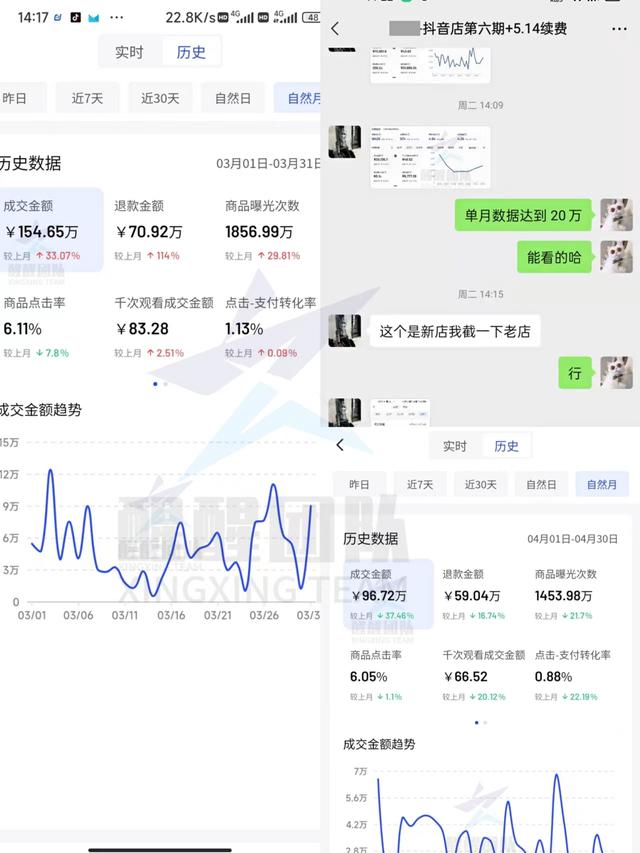Screen dimensions: 640x853
Task: Open the 成交金额 ¥154.65万 metric card
Action: pos(50,231)
